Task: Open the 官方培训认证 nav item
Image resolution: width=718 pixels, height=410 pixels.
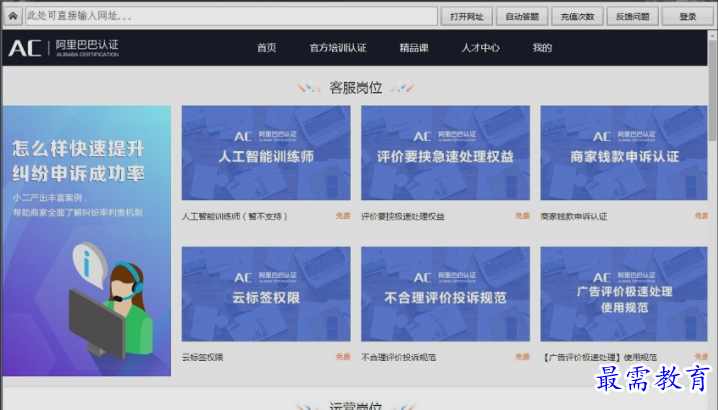Action: point(338,48)
